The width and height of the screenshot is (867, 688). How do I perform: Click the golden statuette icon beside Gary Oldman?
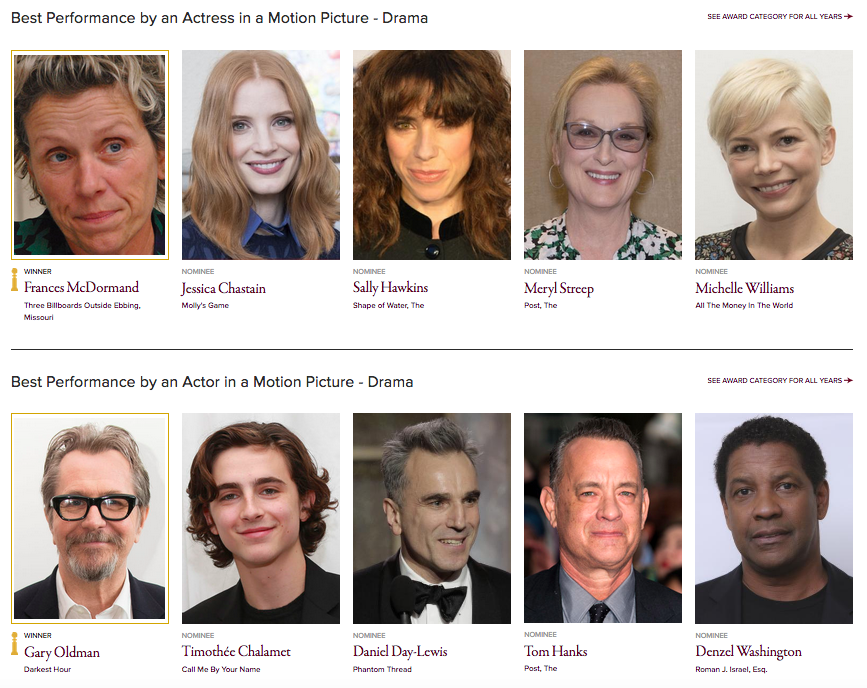pyautogui.click(x=14, y=643)
